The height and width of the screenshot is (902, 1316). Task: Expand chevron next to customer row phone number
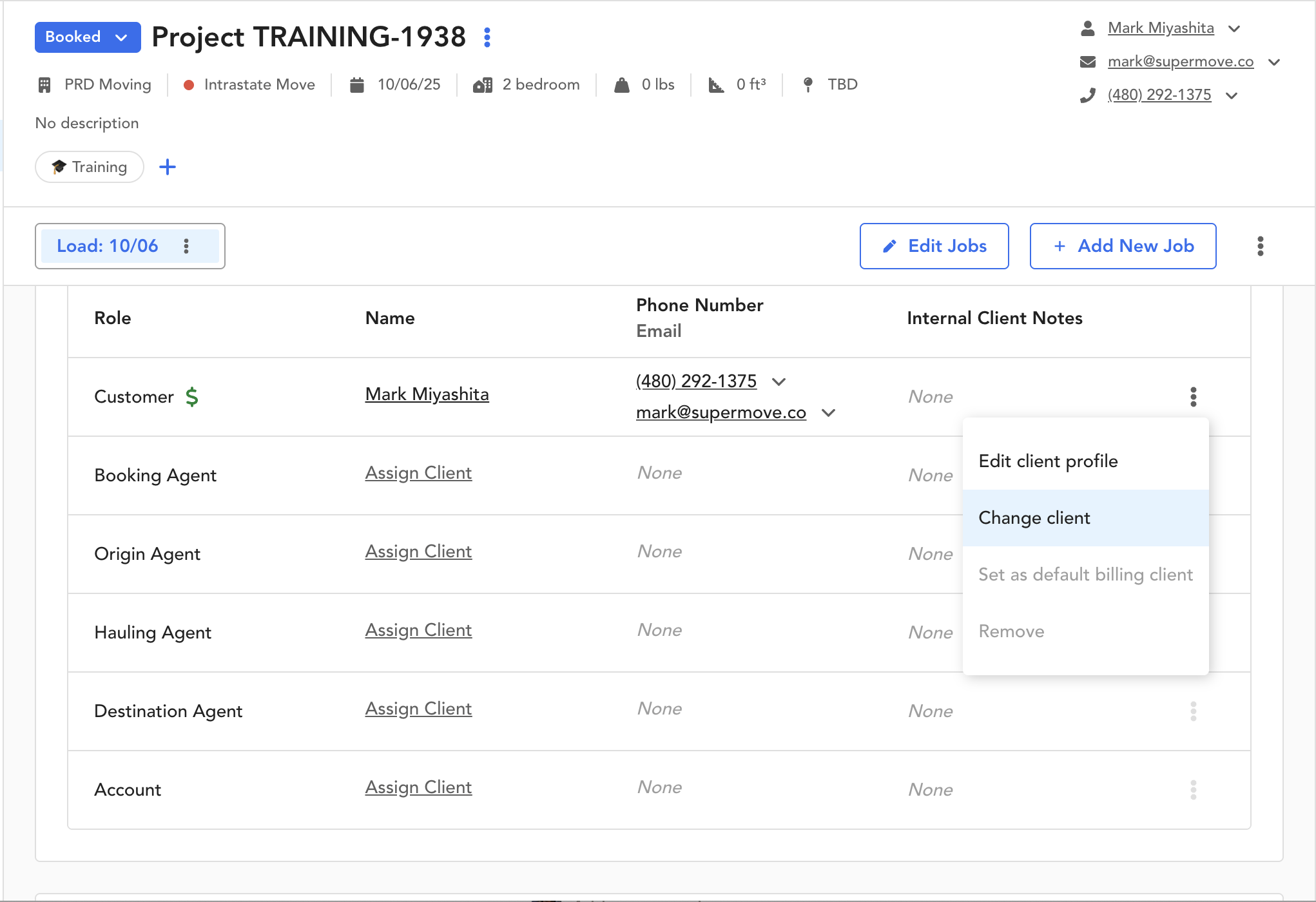779,382
